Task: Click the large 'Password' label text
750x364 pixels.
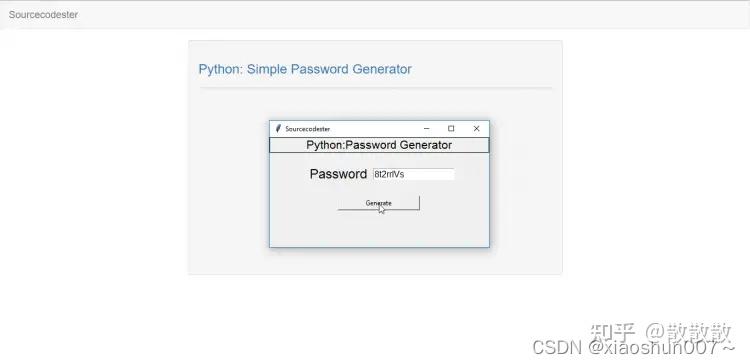Action: click(x=338, y=174)
